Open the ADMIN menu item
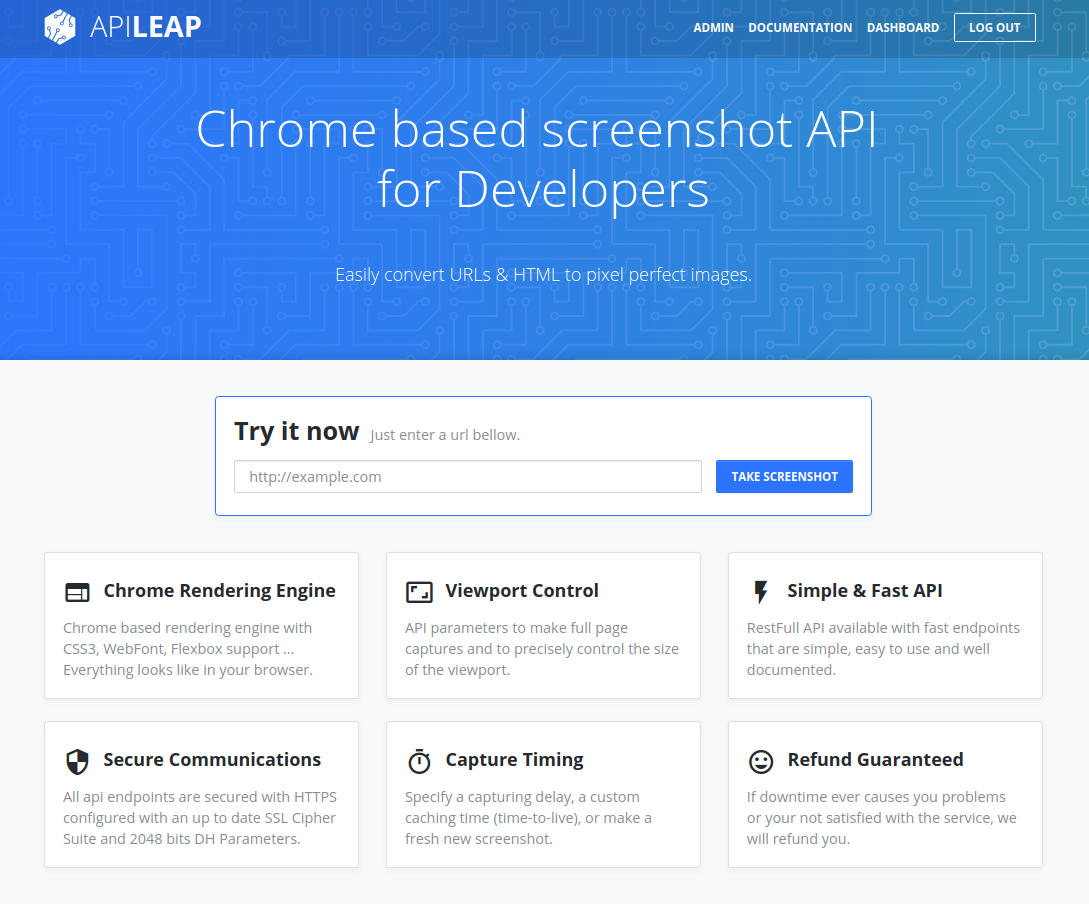The image size is (1089, 904). 713,27
